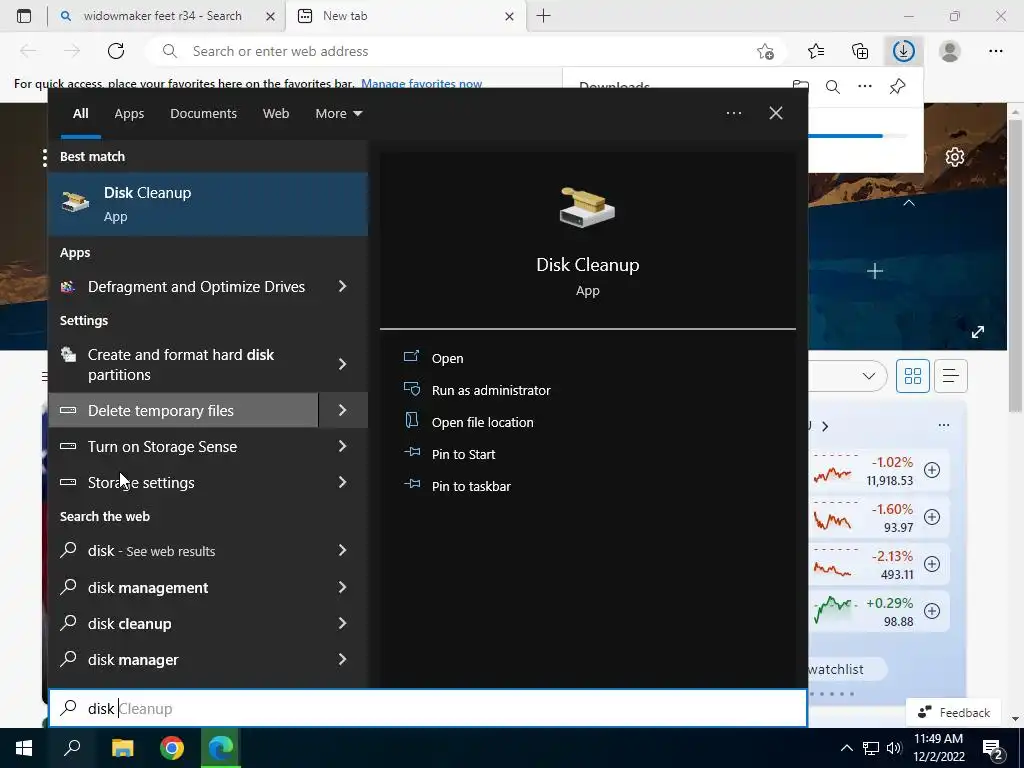Refresh the Edge browser page
The height and width of the screenshot is (768, 1024).
point(116,51)
